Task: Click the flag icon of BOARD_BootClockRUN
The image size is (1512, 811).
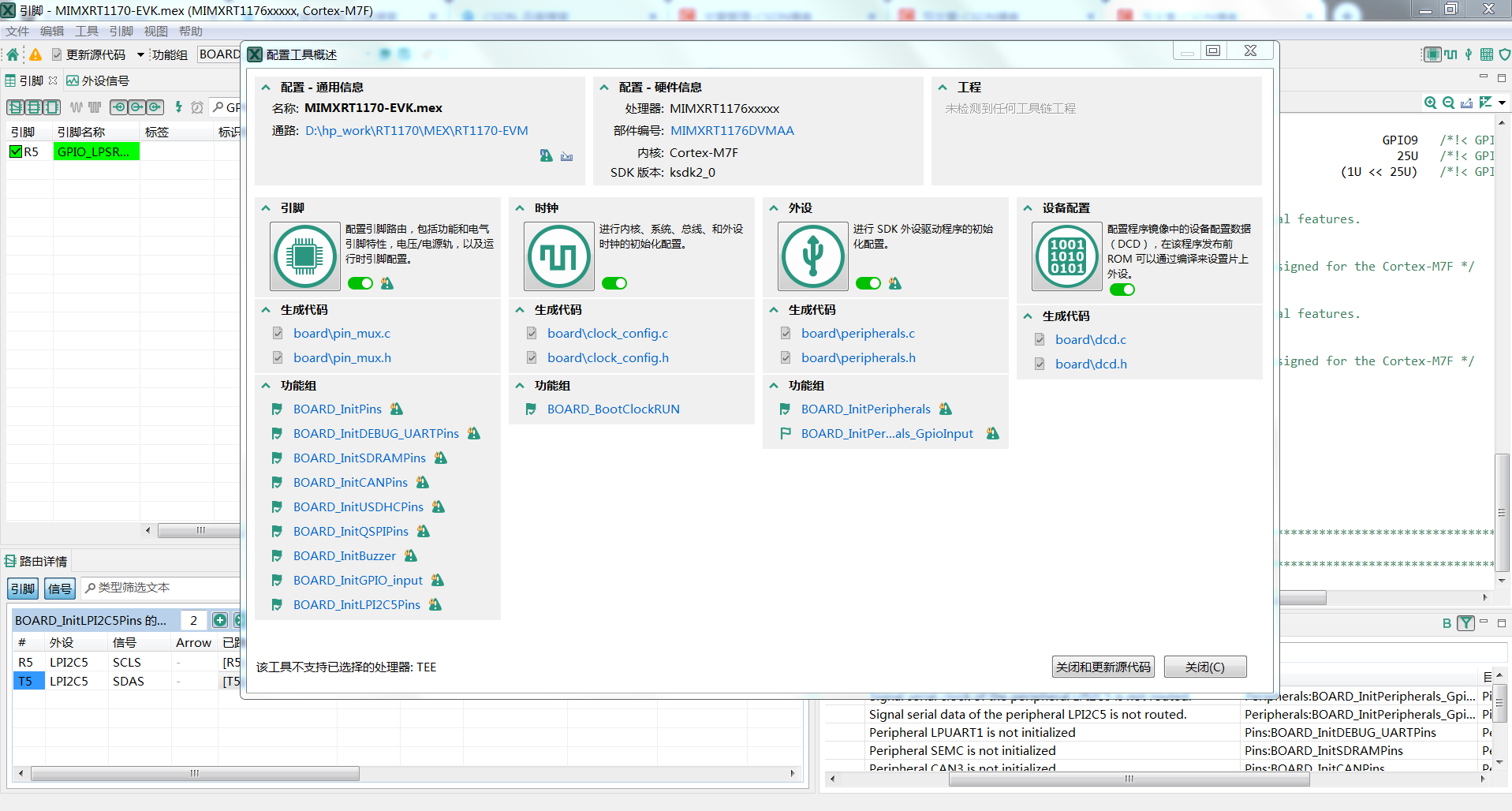Action: tap(531, 409)
